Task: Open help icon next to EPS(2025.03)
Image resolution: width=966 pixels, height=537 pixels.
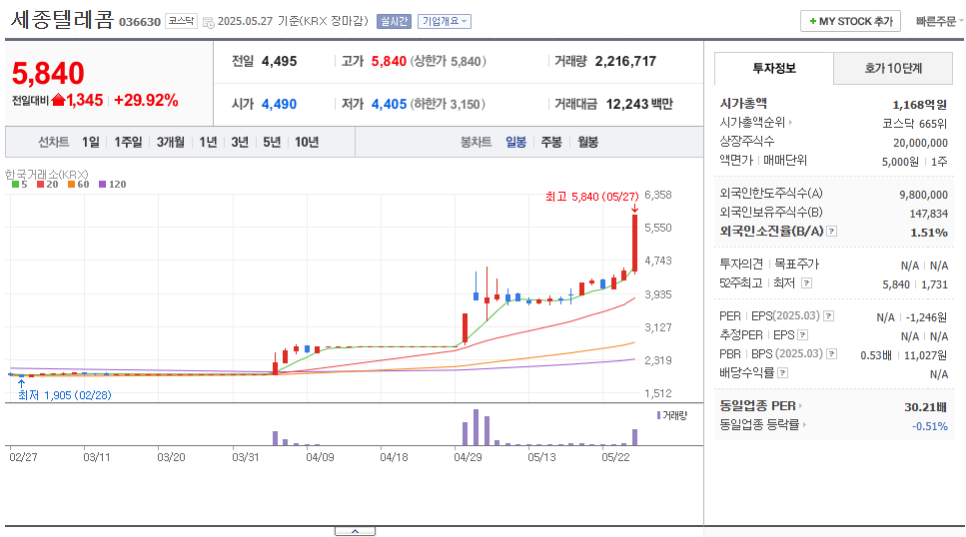Action: point(829,317)
